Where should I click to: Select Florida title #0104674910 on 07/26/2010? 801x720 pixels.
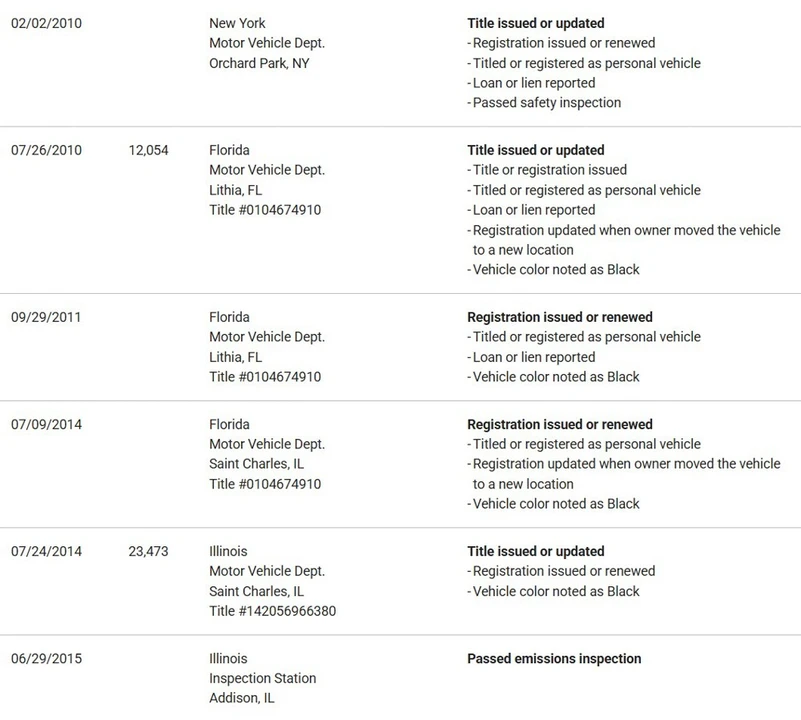[265, 210]
